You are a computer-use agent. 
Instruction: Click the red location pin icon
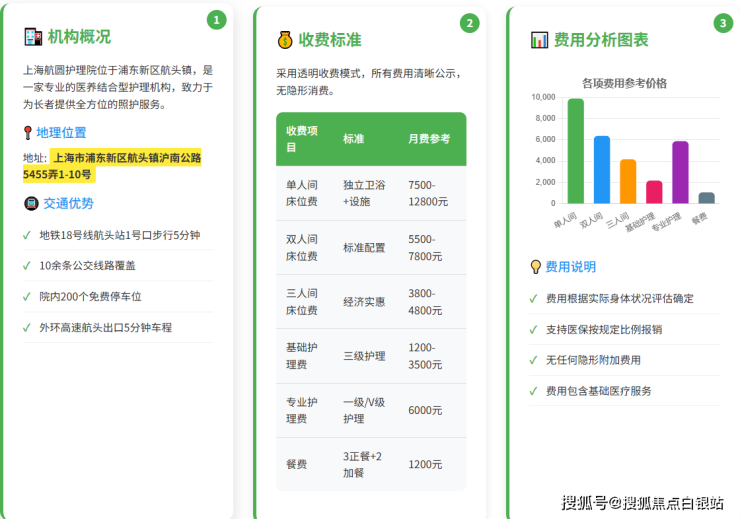click(27, 132)
